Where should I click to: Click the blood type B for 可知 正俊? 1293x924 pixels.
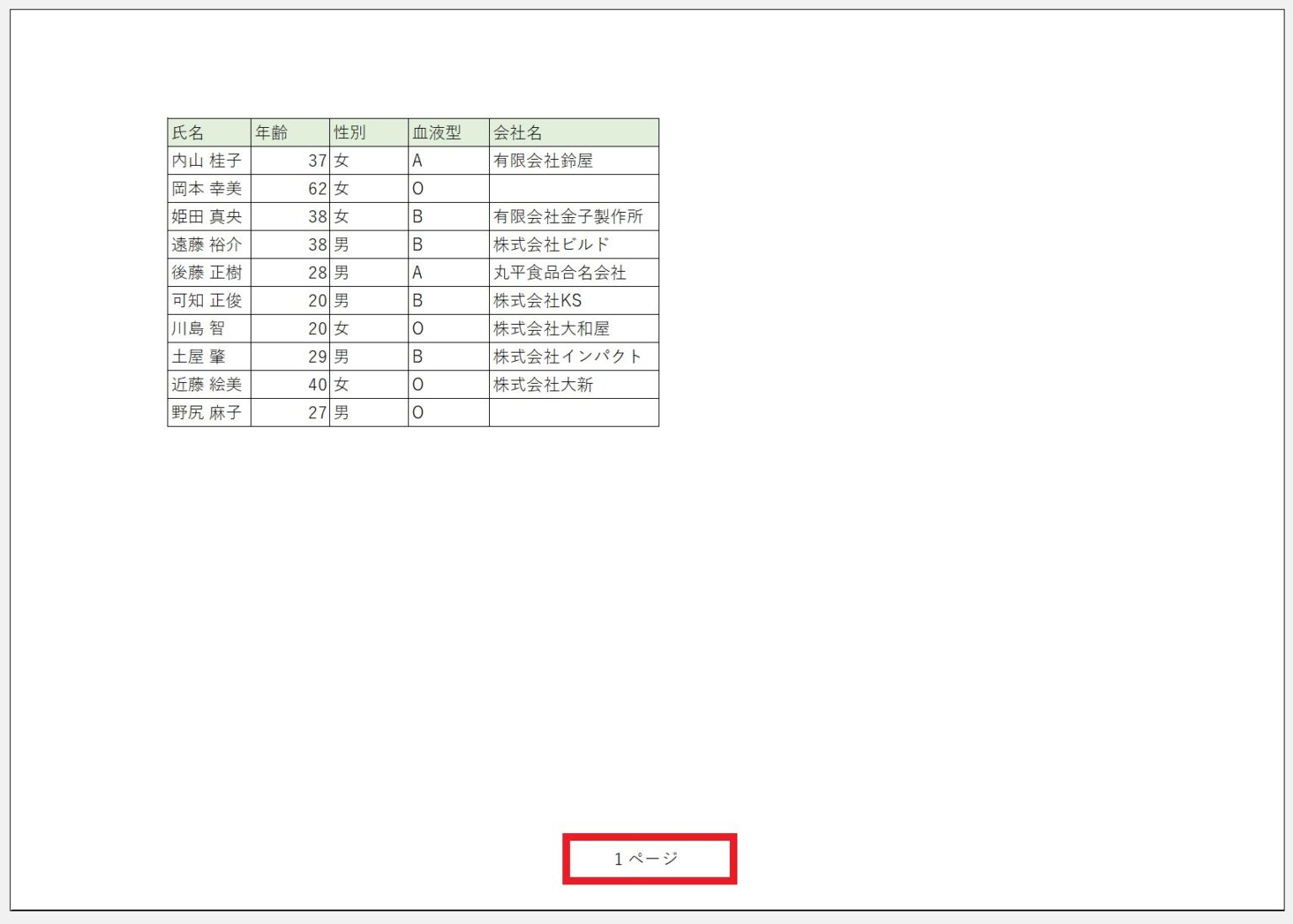click(446, 300)
